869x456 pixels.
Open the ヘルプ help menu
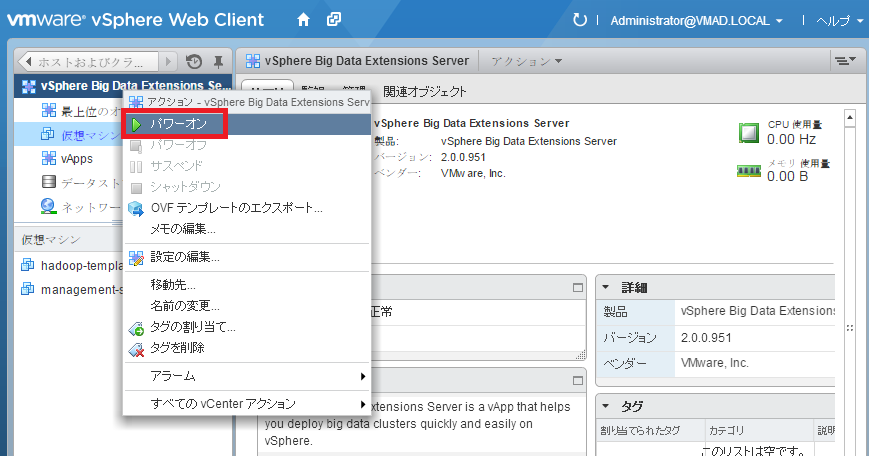(x=839, y=21)
